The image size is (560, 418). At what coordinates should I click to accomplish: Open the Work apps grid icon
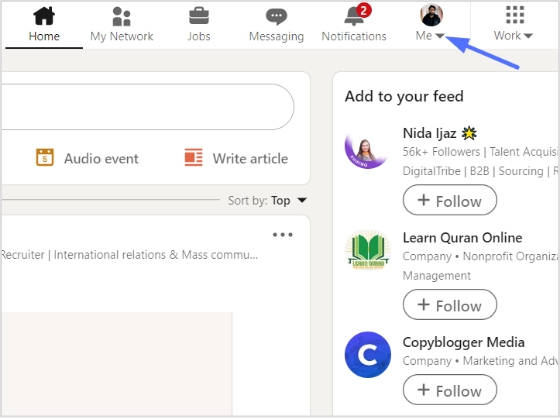click(x=515, y=15)
